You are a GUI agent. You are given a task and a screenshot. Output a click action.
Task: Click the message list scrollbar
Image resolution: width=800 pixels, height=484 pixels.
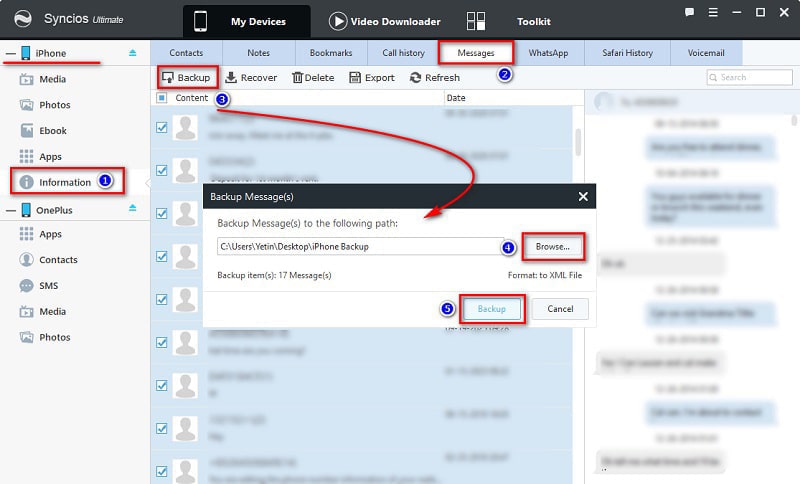pos(578,142)
